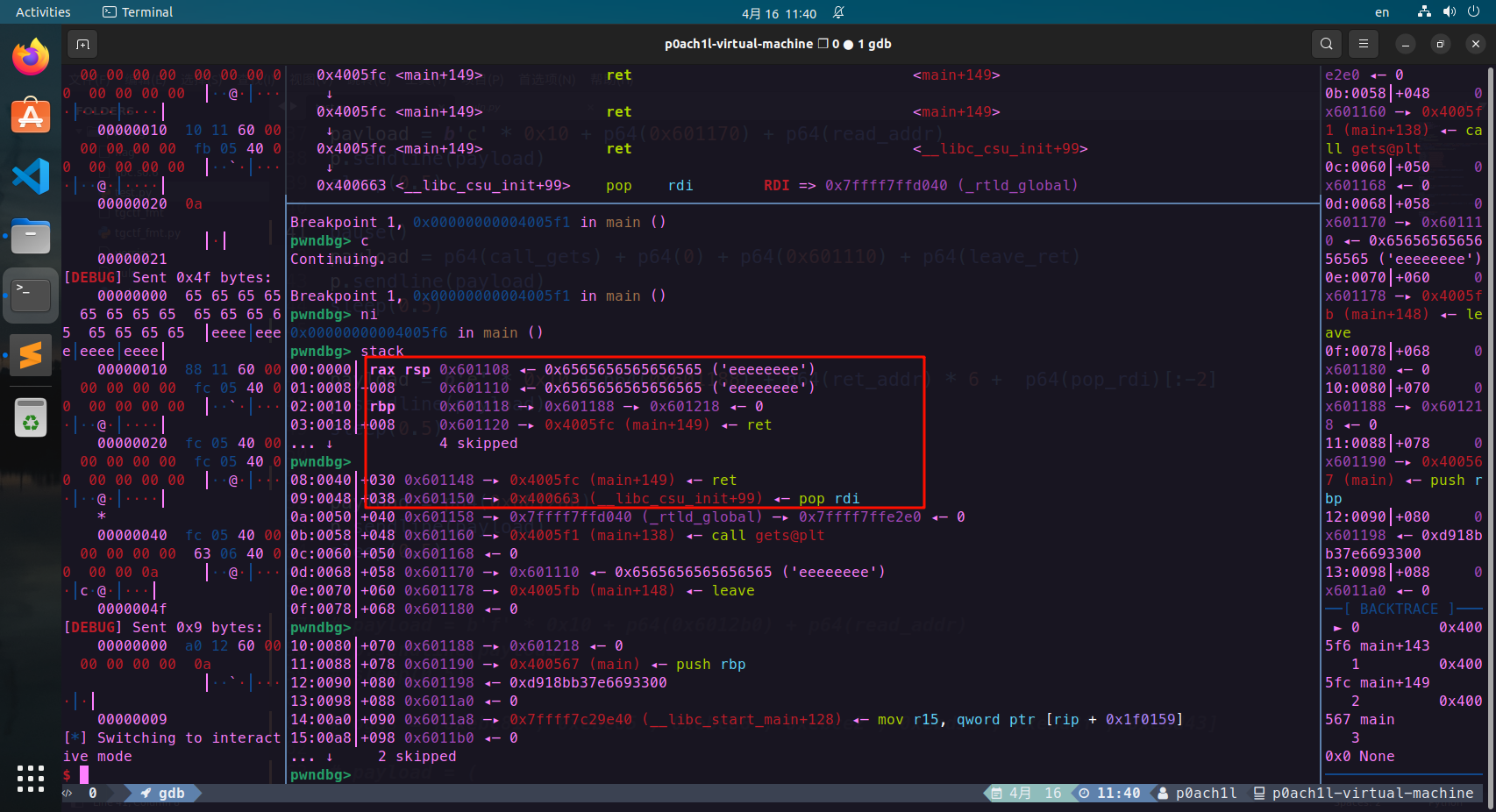Screen dimensions: 1496x812
Task: Click the '2 skipped' stack line
Action: tap(417, 756)
